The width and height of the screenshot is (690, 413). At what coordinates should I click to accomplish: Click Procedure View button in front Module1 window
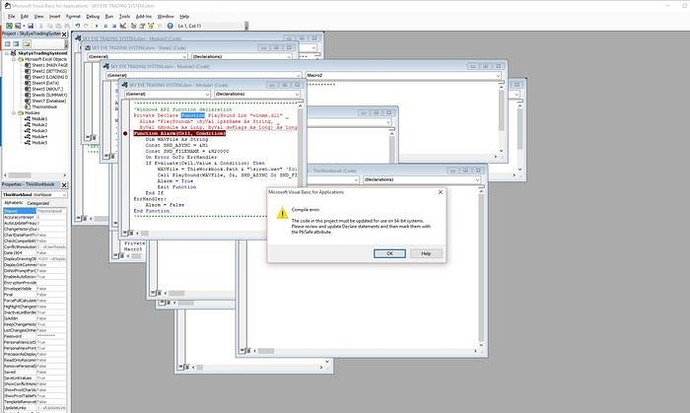pyautogui.click(x=125, y=233)
